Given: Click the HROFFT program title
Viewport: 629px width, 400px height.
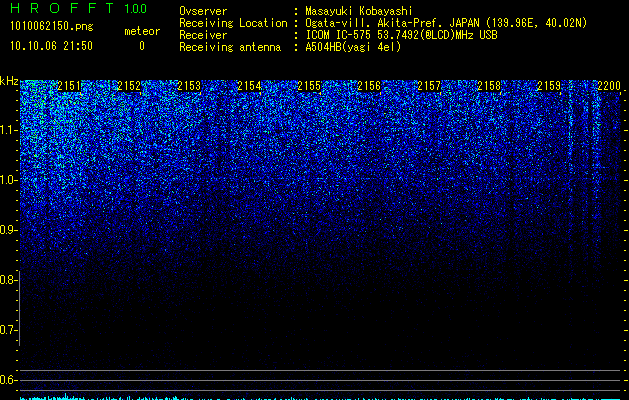Looking at the screenshot, I should click(x=62, y=8).
